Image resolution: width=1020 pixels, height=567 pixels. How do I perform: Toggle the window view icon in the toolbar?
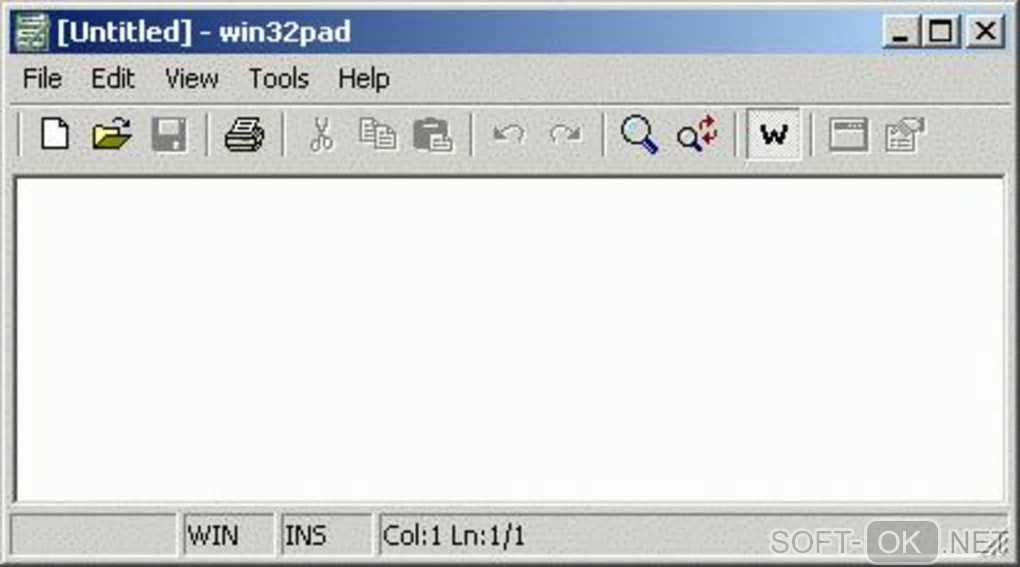pyautogui.click(x=848, y=135)
